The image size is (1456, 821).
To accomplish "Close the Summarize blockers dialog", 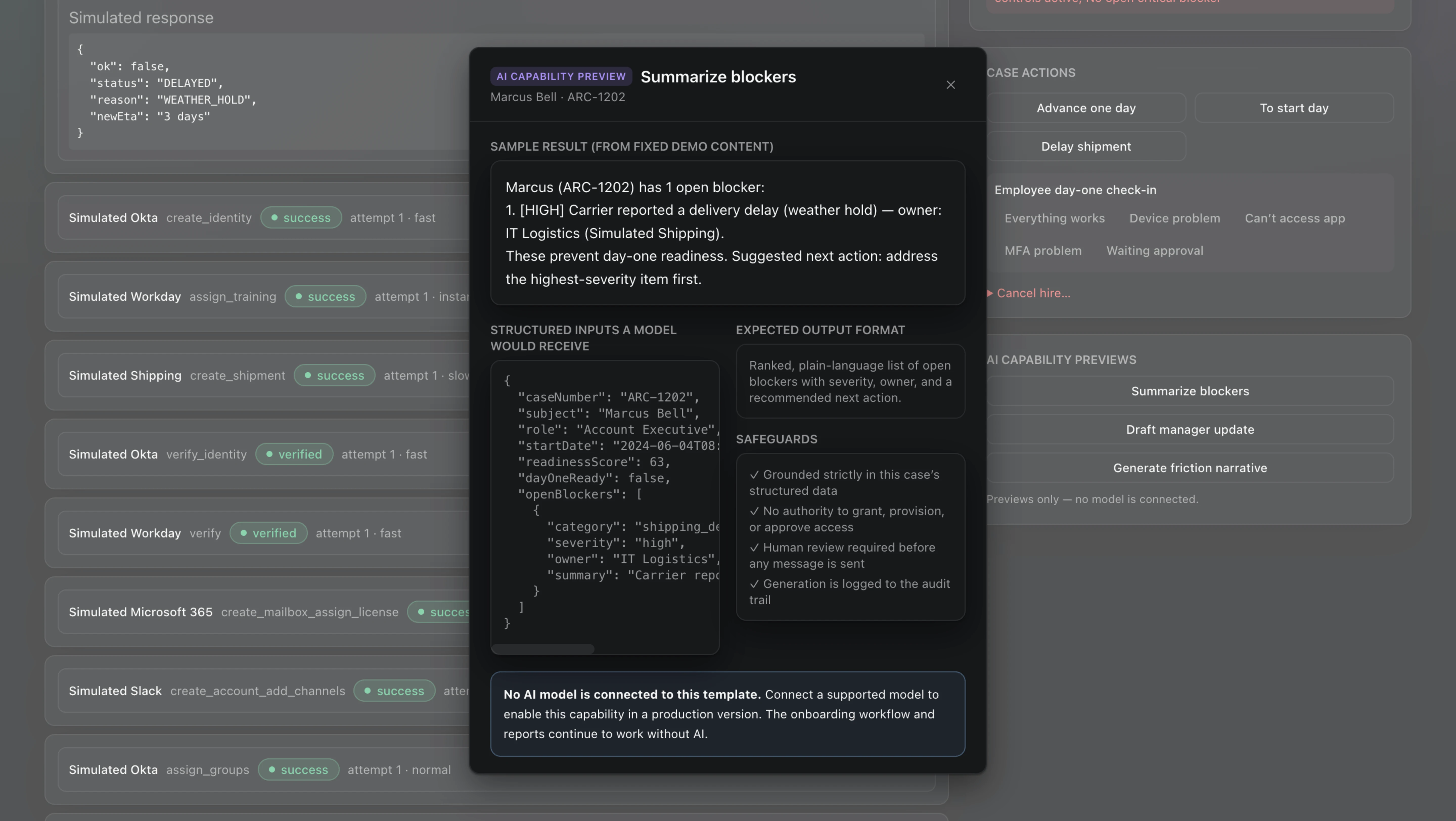I will tap(951, 85).
